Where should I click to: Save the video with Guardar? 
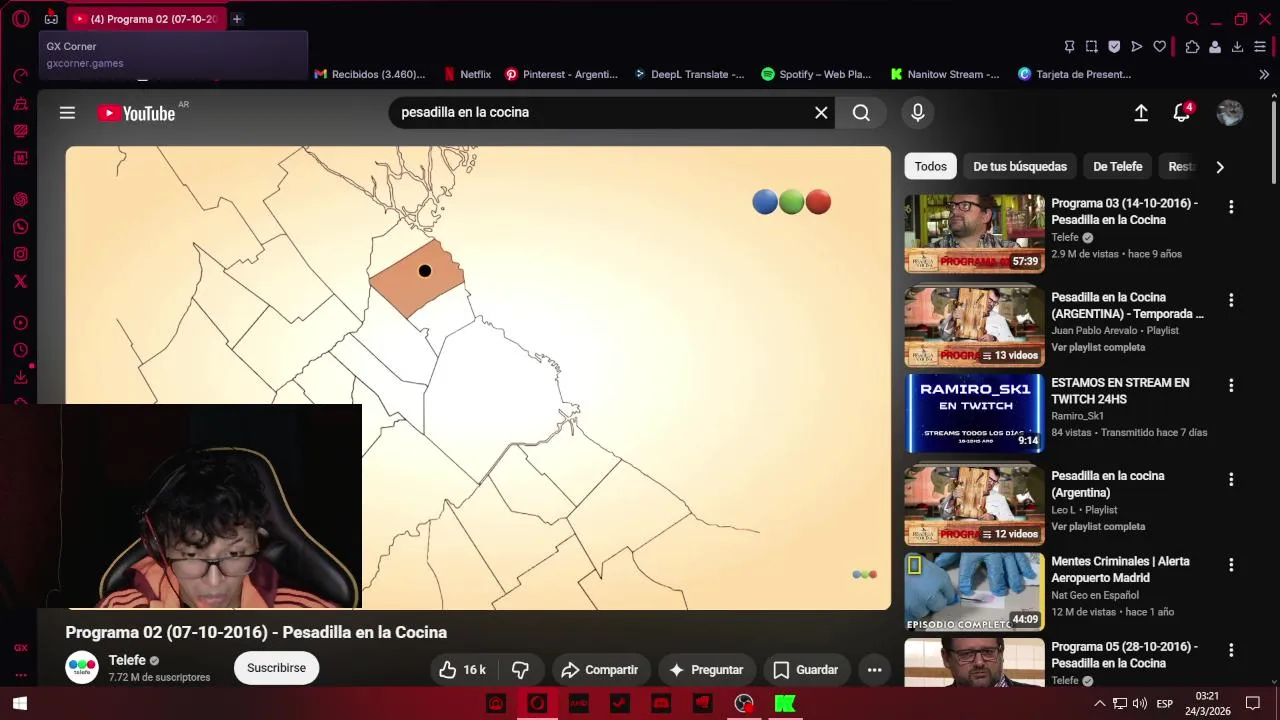[805, 670]
